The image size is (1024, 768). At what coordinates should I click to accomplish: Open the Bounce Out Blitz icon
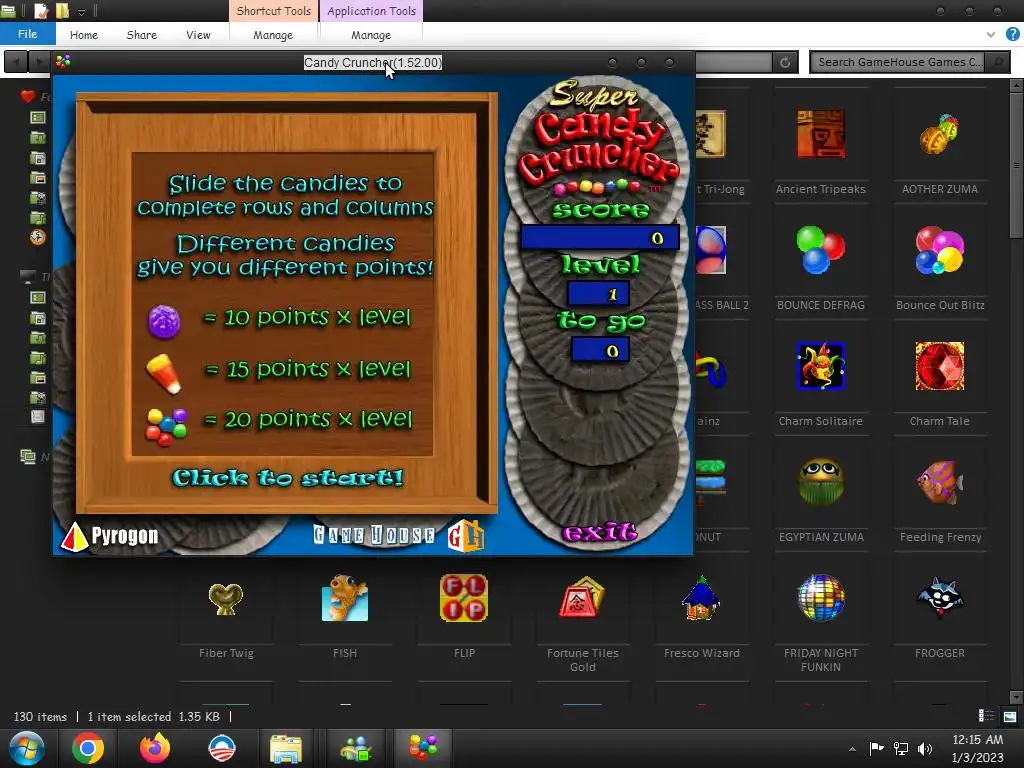(x=940, y=249)
